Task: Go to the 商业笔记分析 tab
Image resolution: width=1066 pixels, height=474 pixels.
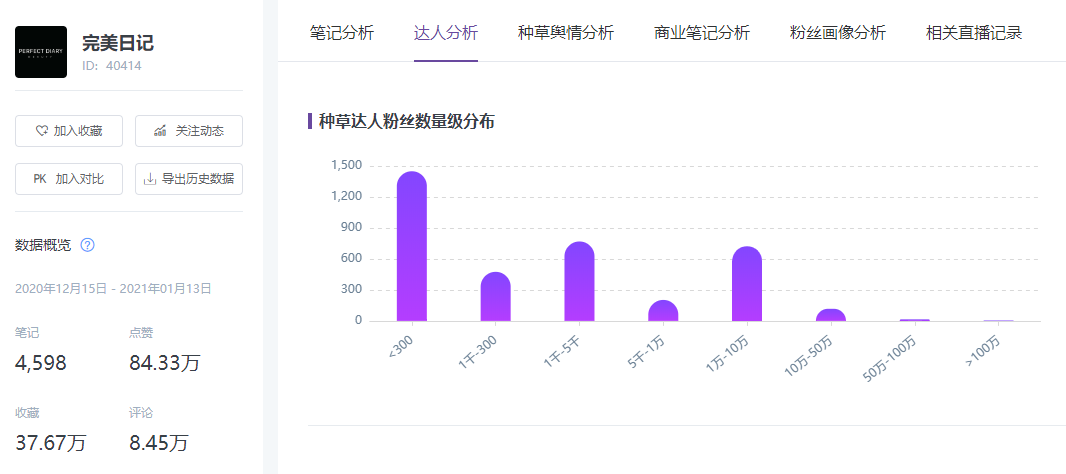Action: 702,33
